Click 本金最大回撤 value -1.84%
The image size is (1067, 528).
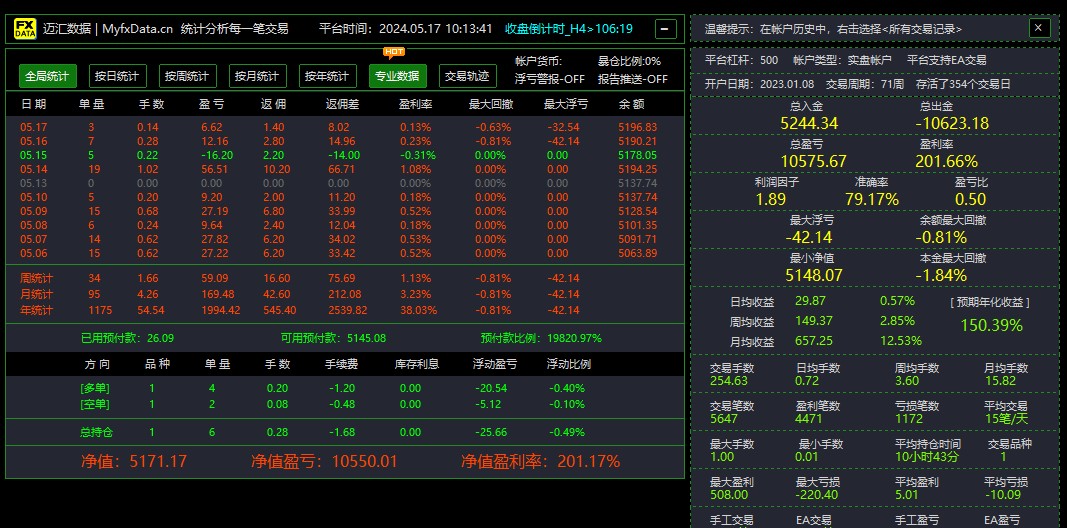(941, 276)
